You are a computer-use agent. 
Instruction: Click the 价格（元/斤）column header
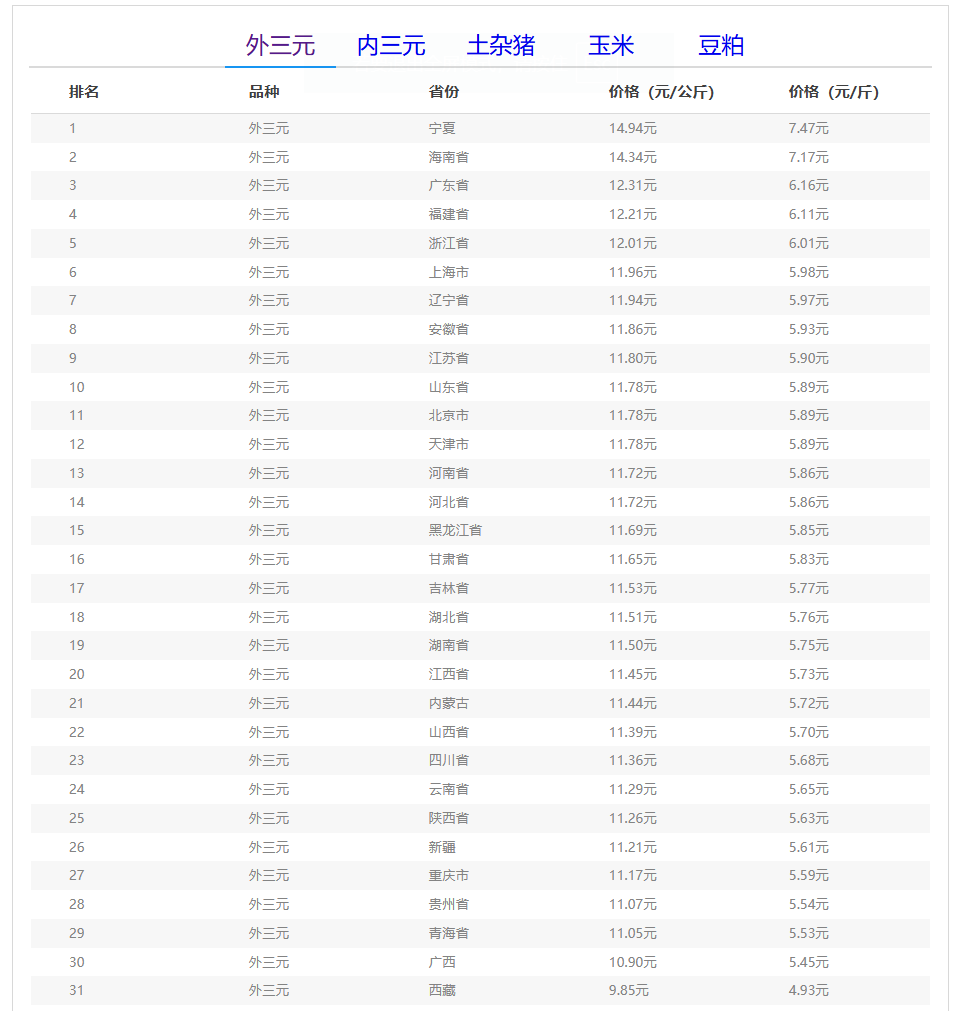click(x=833, y=92)
